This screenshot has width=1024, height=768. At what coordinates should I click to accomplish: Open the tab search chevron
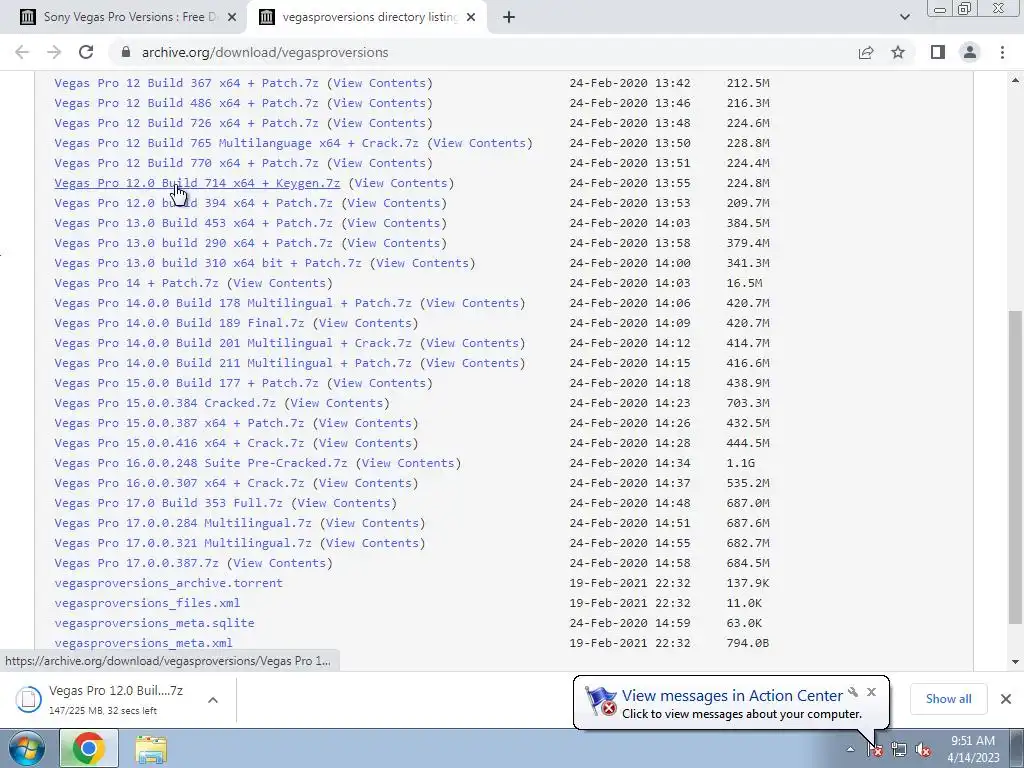click(x=904, y=17)
